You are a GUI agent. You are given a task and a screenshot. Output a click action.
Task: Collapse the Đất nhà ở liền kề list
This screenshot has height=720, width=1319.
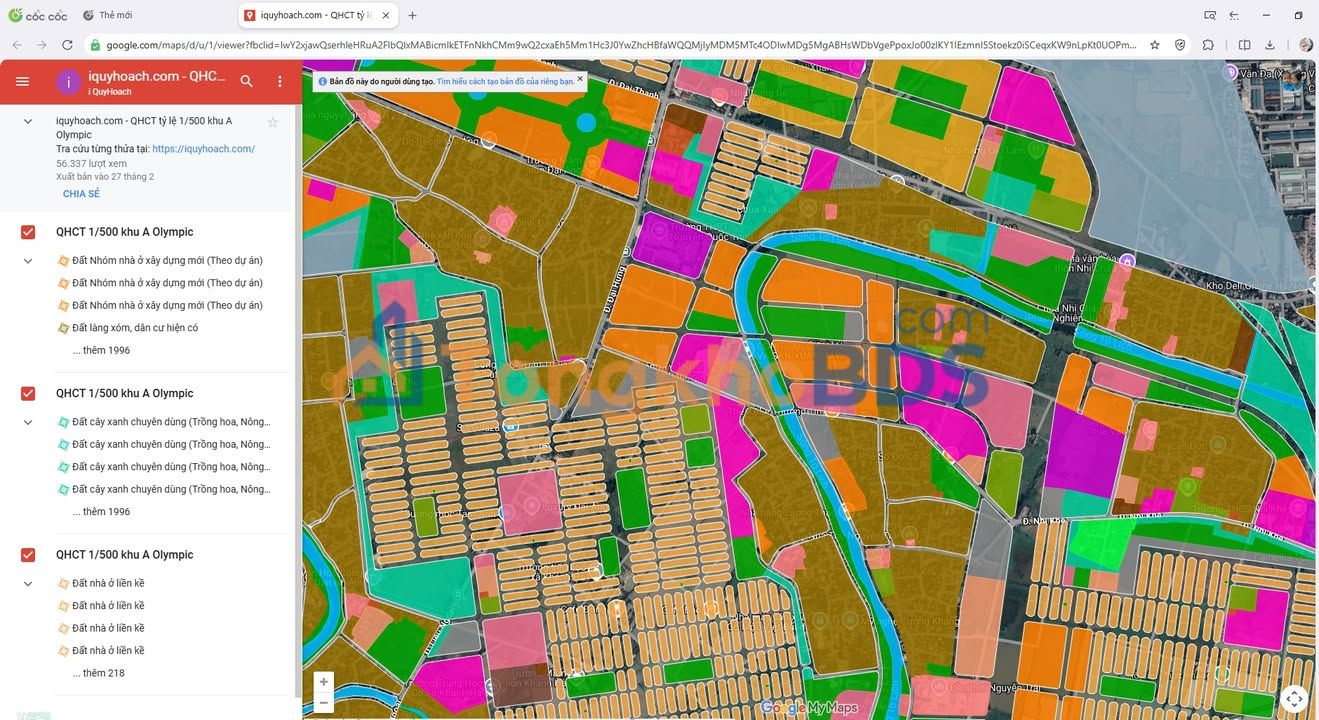28,584
